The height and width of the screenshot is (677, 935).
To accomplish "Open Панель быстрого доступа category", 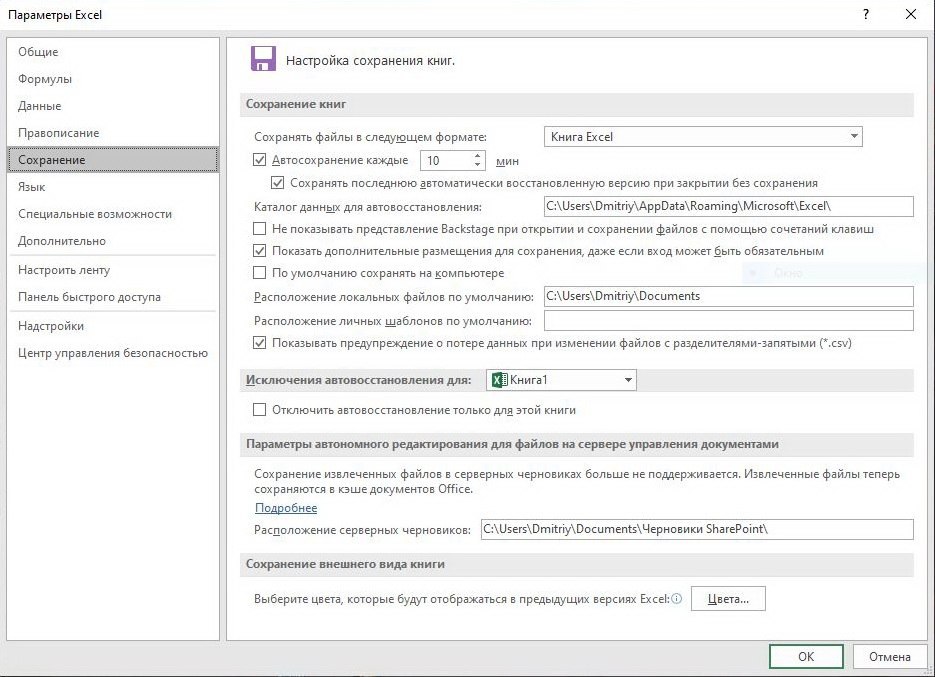I will tap(113, 296).
